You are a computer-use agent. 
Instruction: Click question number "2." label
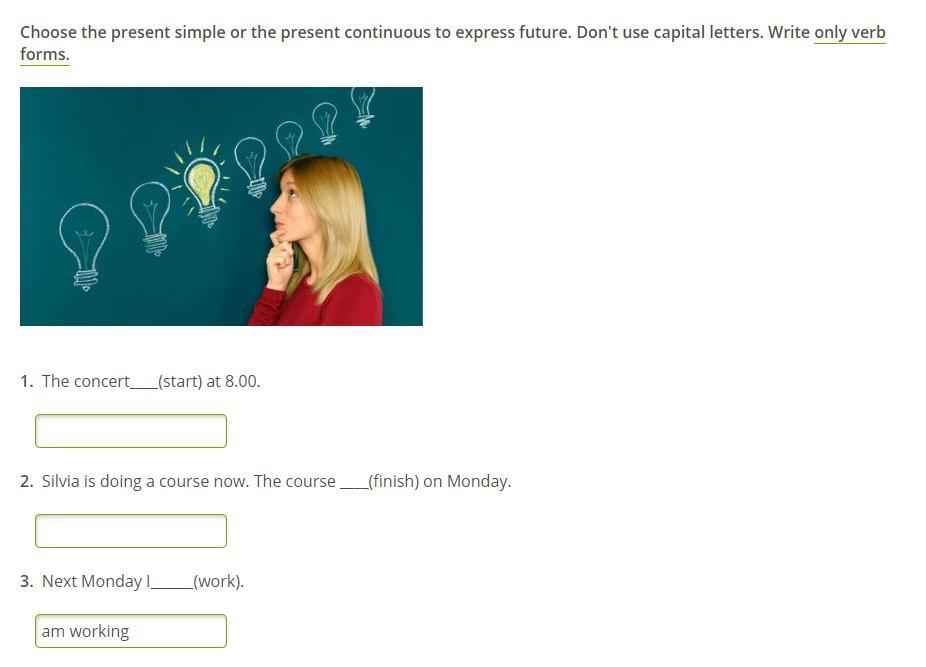click(27, 481)
